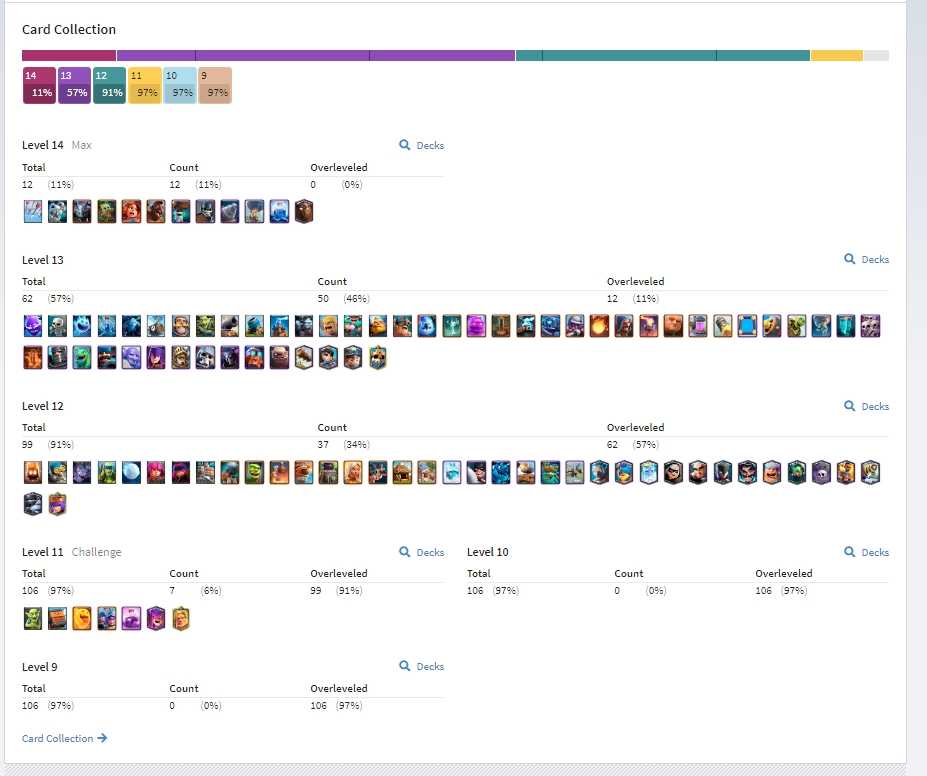Click the Fireball card in Level 13
The height and width of the screenshot is (776, 927).
(x=599, y=326)
